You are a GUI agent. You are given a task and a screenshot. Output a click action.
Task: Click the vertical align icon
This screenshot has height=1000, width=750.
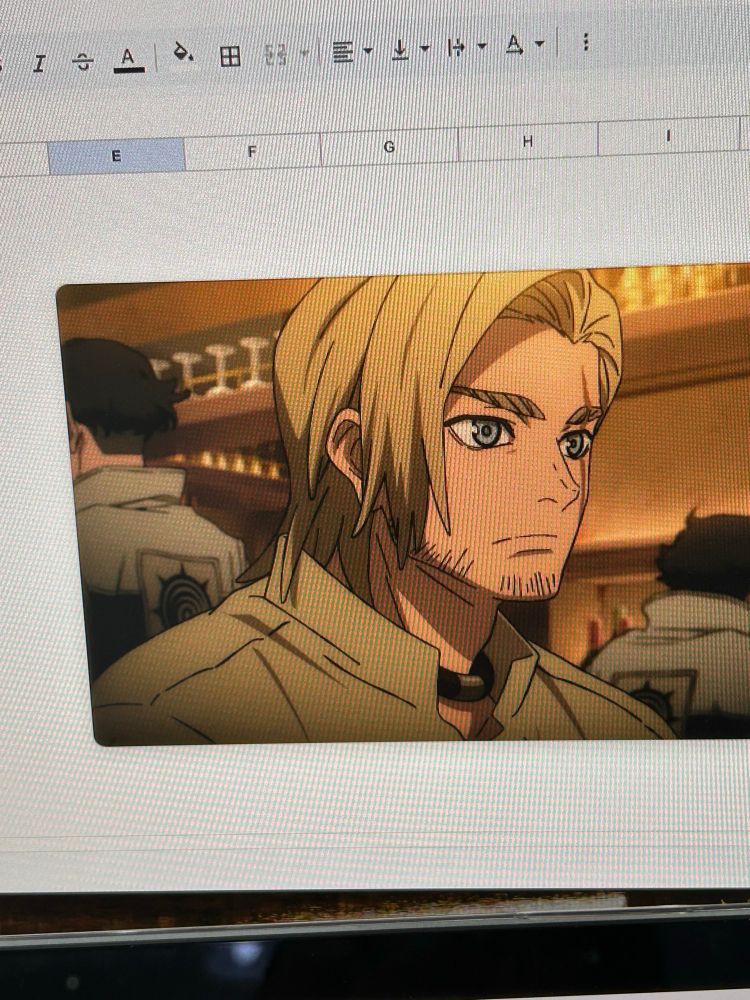[400, 49]
